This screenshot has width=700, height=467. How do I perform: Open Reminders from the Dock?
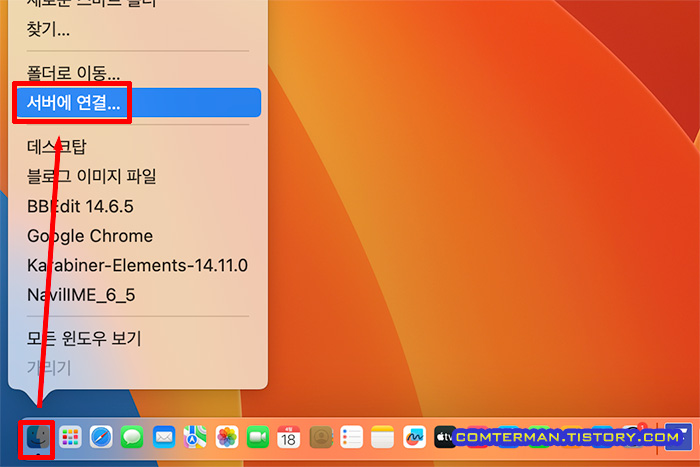tap(351, 437)
